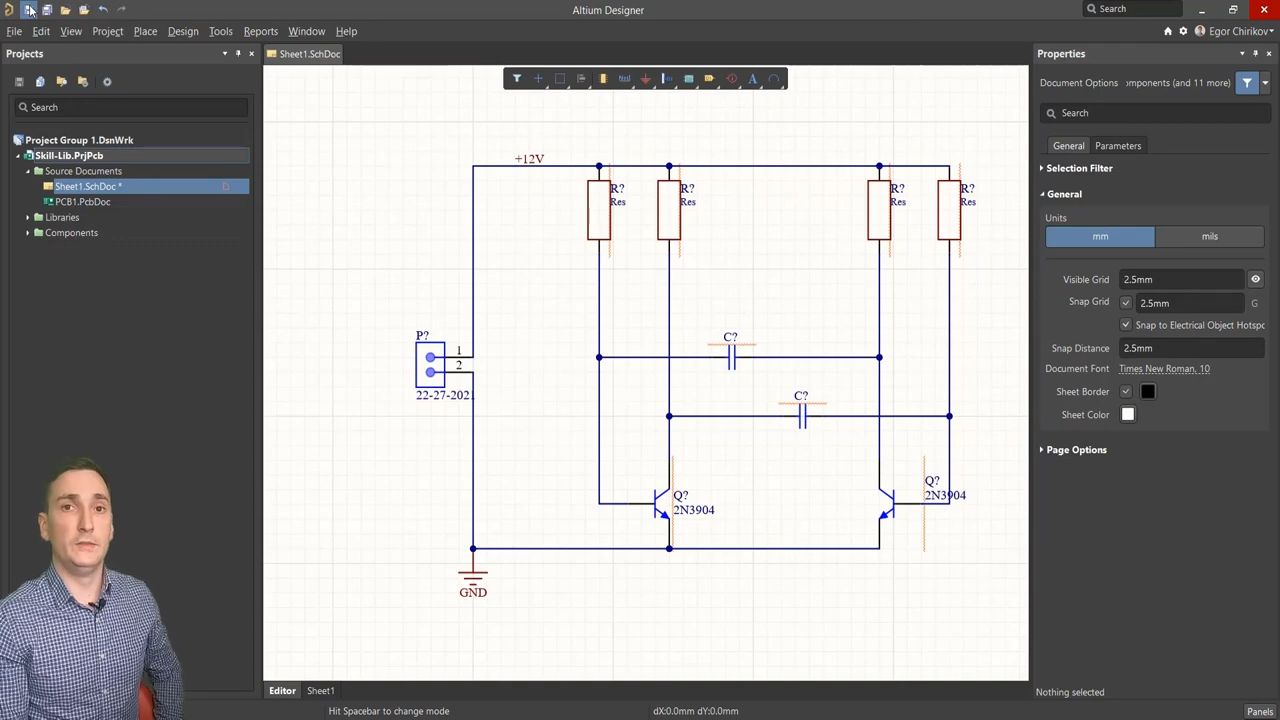Select the selection filter funnel in the active bar
Image resolution: width=1280 pixels, height=720 pixels.
517,79
